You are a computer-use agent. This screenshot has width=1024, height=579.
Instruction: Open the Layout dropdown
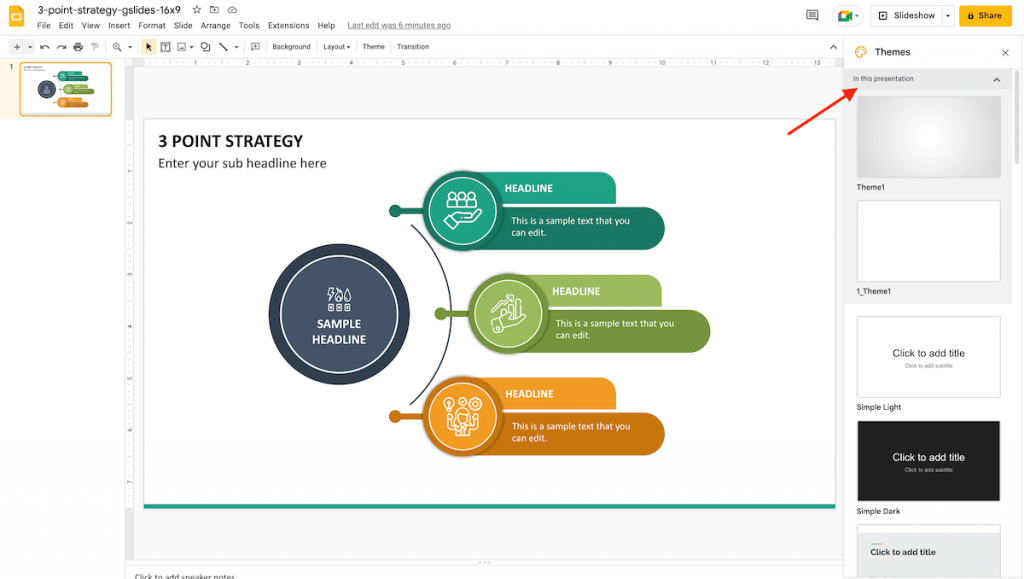(334, 46)
